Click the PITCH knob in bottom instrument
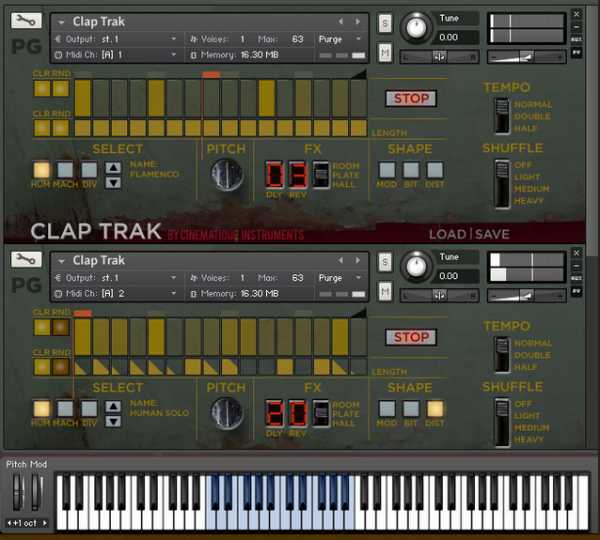The image size is (600, 540). point(227,413)
